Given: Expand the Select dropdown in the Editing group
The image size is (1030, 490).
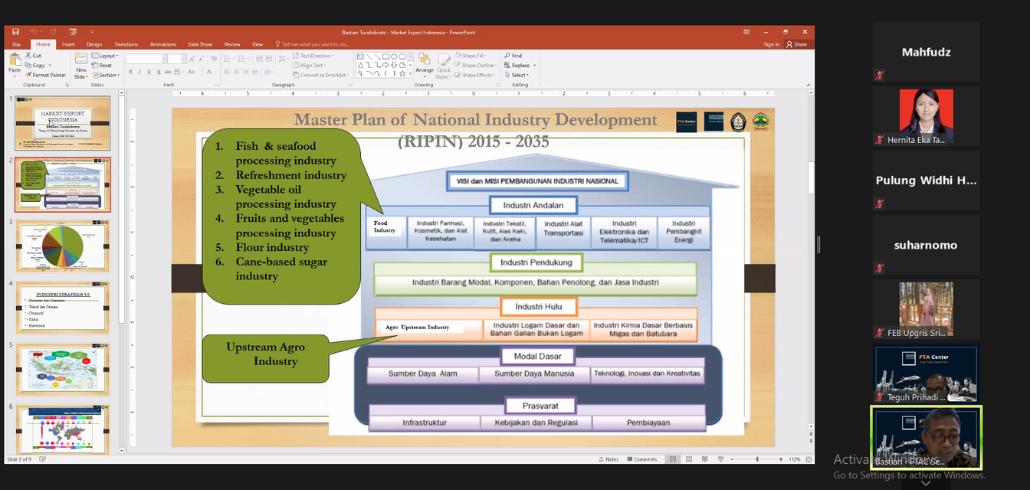Looking at the screenshot, I should pyautogui.click(x=517, y=75).
